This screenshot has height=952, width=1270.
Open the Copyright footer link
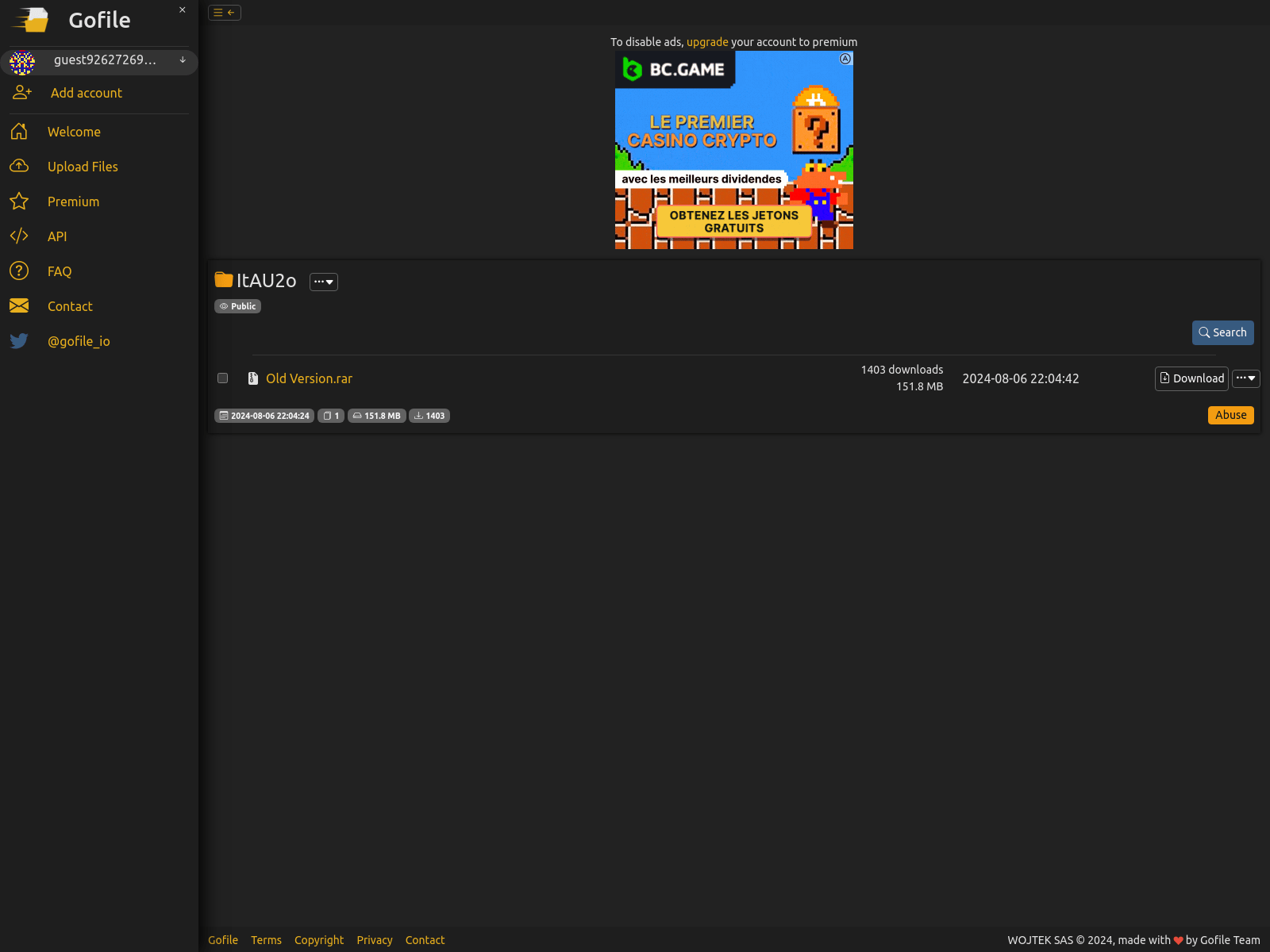pyautogui.click(x=319, y=940)
